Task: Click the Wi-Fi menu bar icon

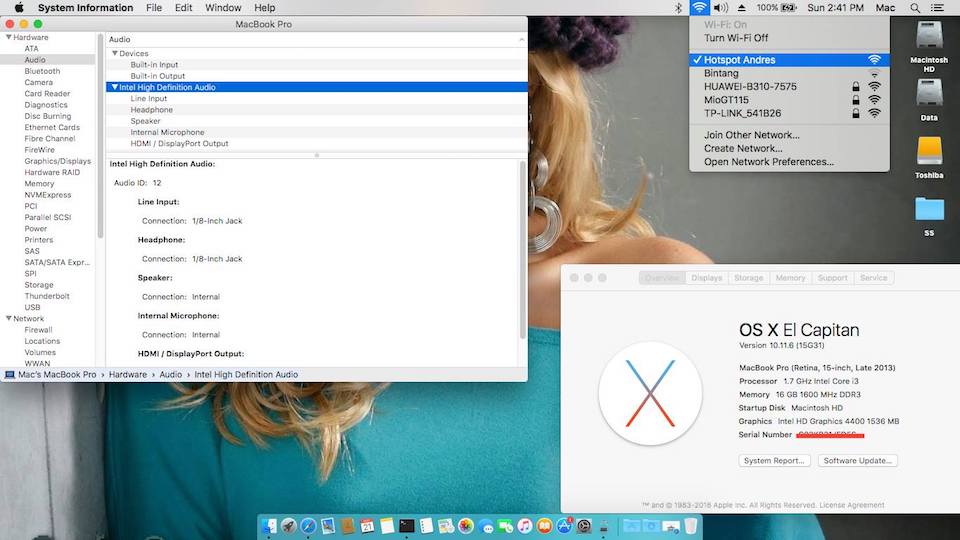Action: [x=699, y=8]
